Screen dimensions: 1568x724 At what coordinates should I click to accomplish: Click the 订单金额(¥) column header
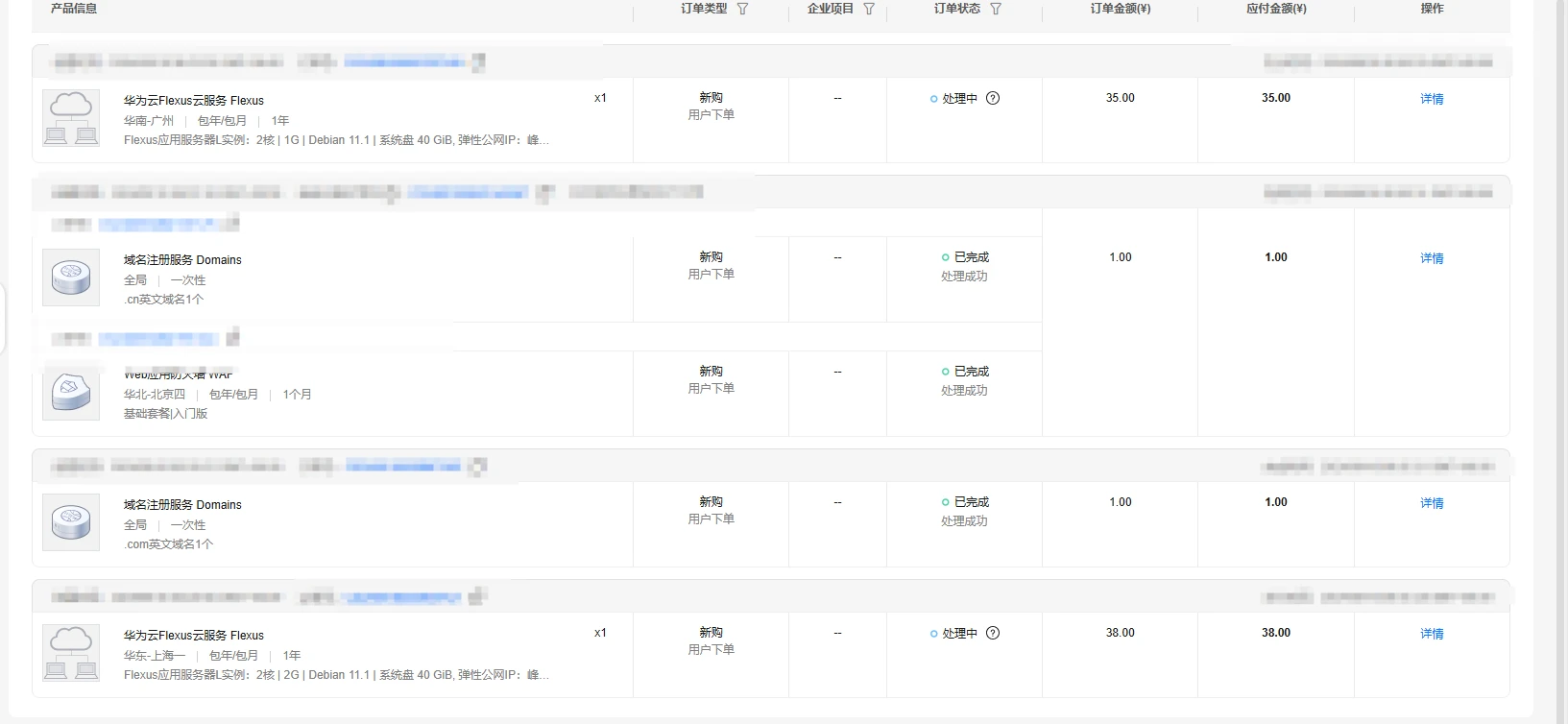click(1120, 9)
